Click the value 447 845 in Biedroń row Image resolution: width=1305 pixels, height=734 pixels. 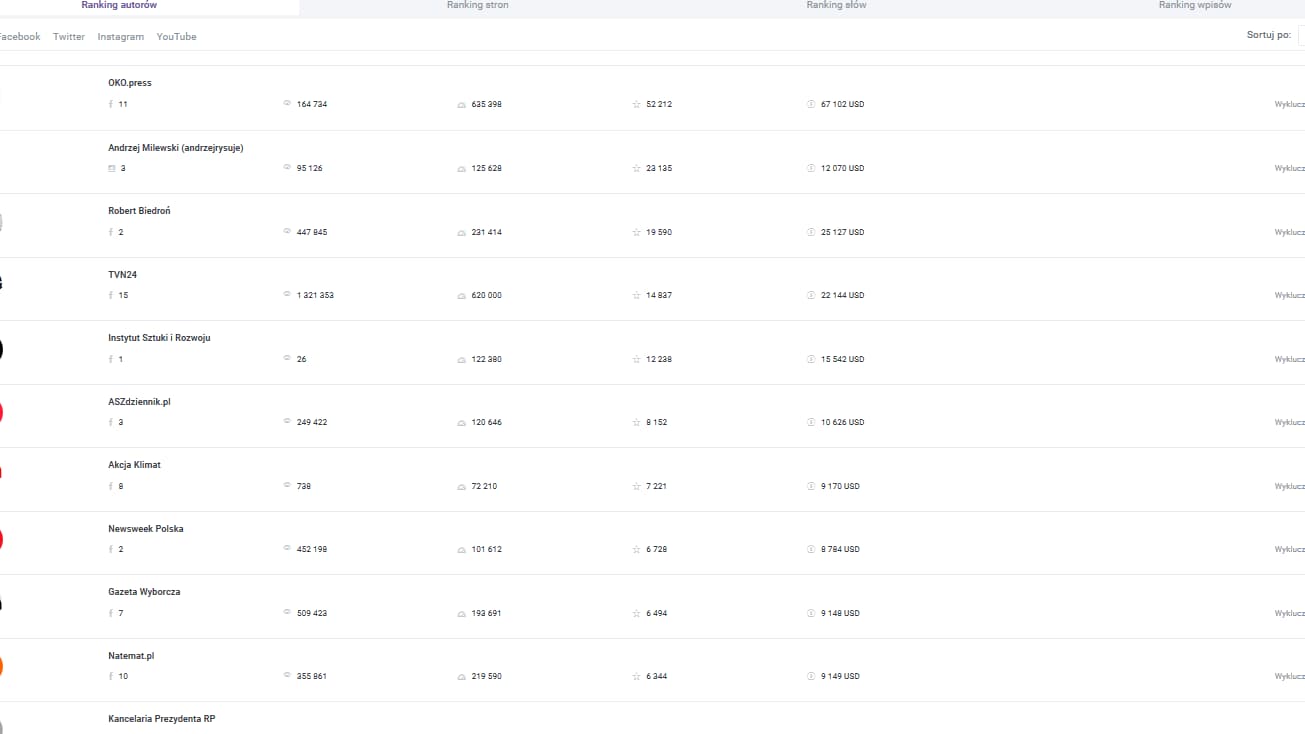click(312, 232)
